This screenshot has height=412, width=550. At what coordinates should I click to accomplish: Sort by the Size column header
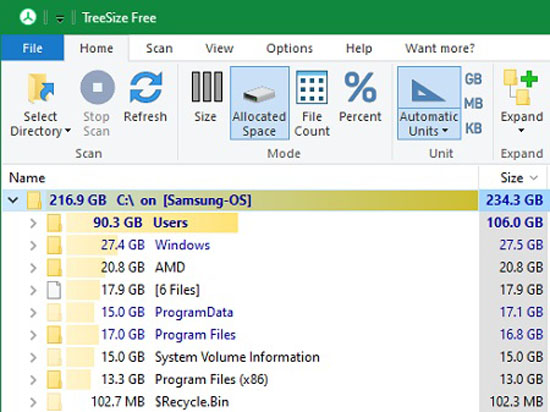pos(514,178)
